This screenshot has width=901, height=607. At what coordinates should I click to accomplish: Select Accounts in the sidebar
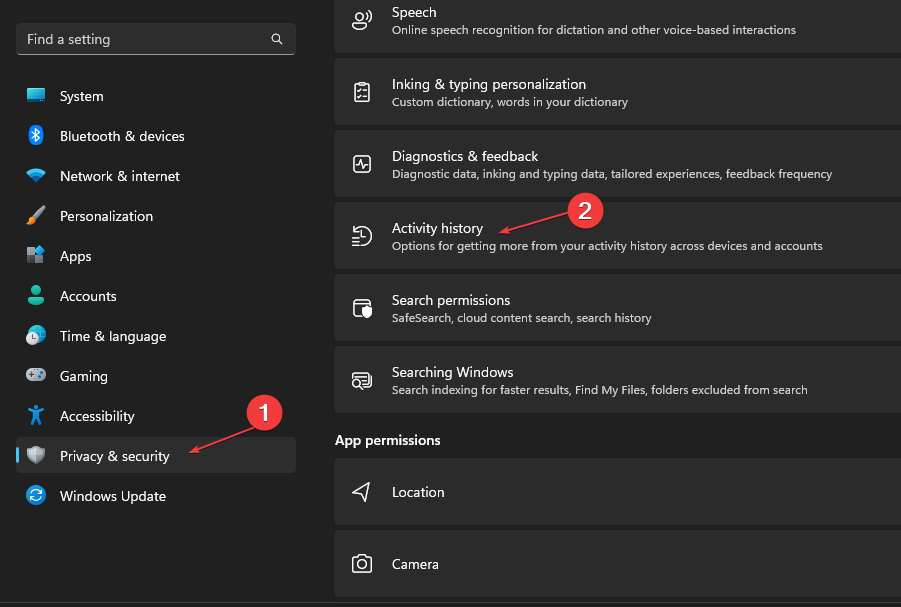click(x=90, y=296)
